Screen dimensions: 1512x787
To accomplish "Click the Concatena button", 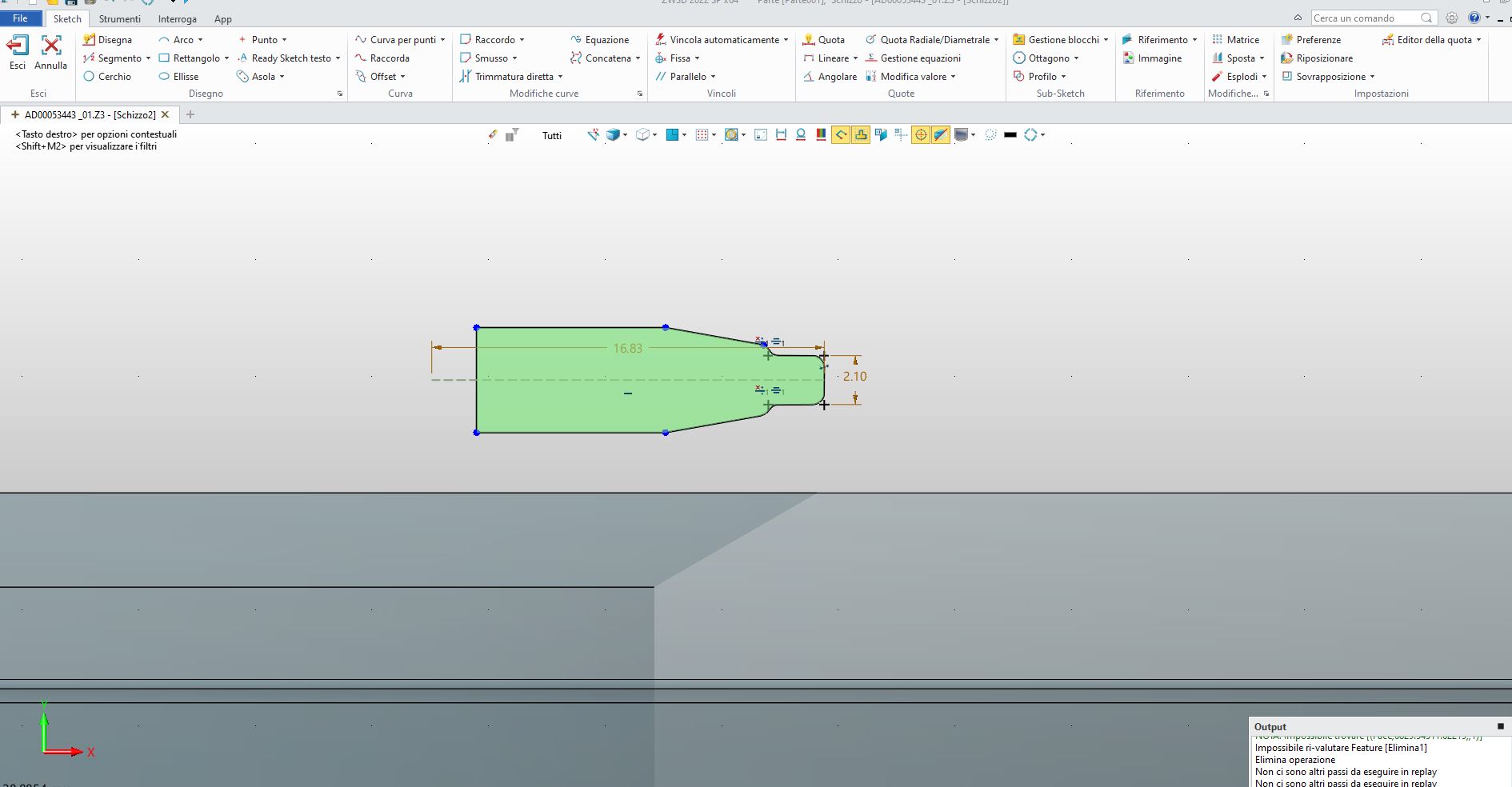I will tap(601, 58).
